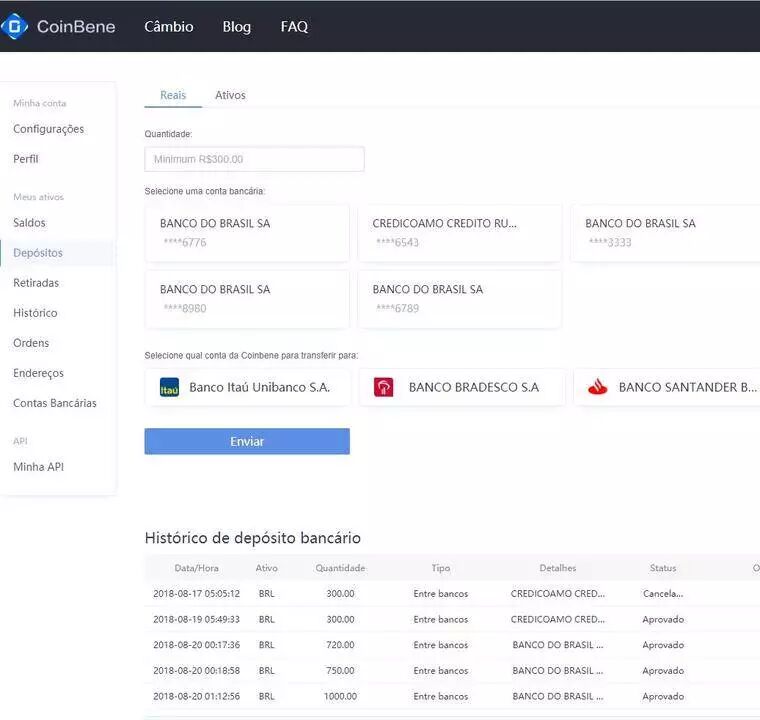Click the 2018-08-20 00:18:58 date cell
760x720 pixels.
(196, 671)
